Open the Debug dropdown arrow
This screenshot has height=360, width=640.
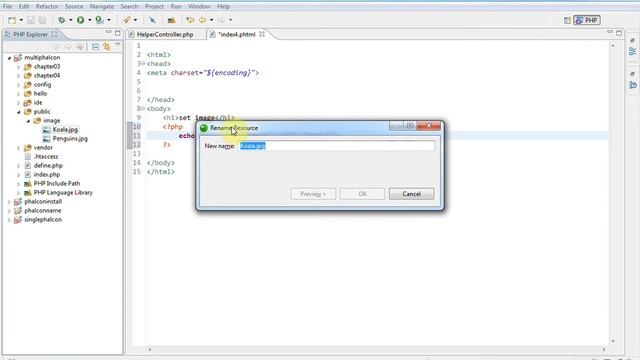(71, 20)
